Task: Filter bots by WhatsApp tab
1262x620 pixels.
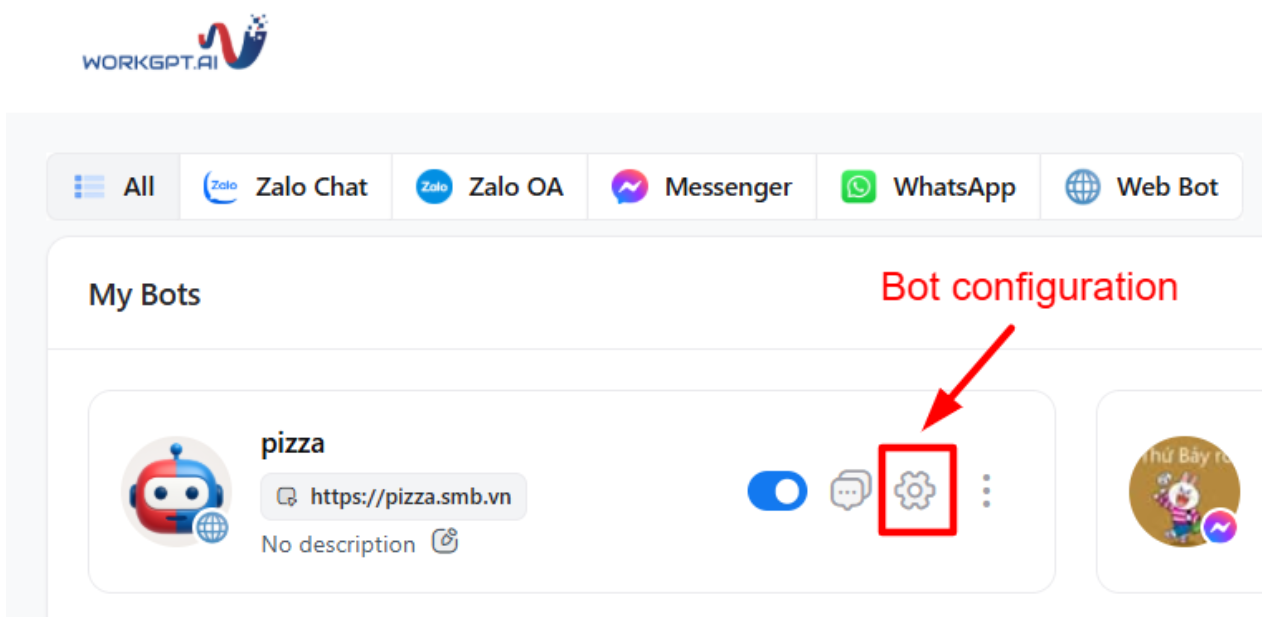Action: 928,187
